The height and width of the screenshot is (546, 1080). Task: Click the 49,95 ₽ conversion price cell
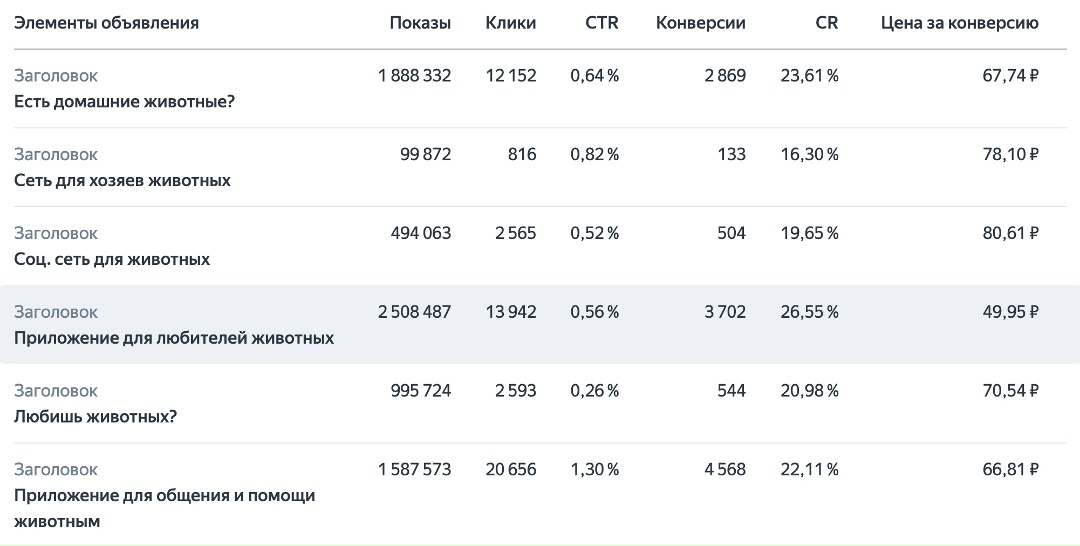click(1010, 312)
